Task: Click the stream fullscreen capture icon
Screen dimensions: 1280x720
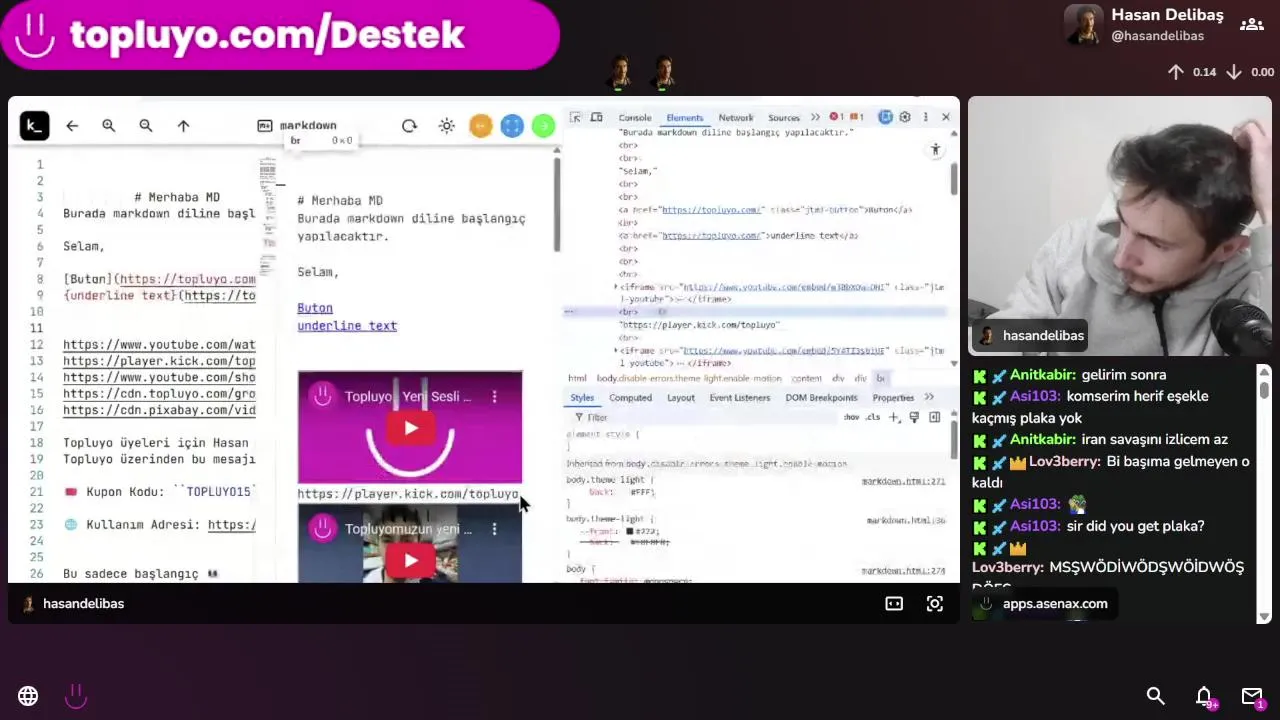Action: point(935,604)
